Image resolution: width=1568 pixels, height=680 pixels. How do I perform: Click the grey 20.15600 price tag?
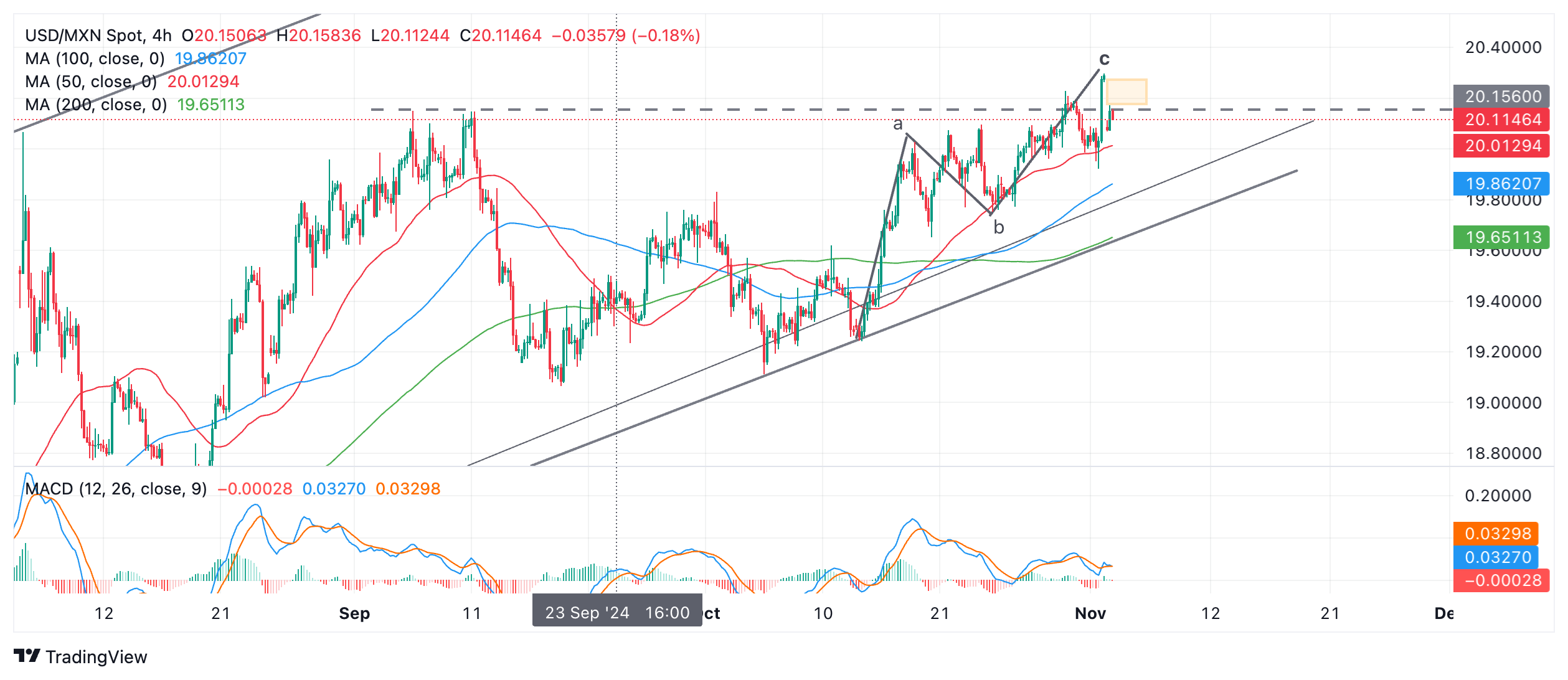click(1501, 97)
